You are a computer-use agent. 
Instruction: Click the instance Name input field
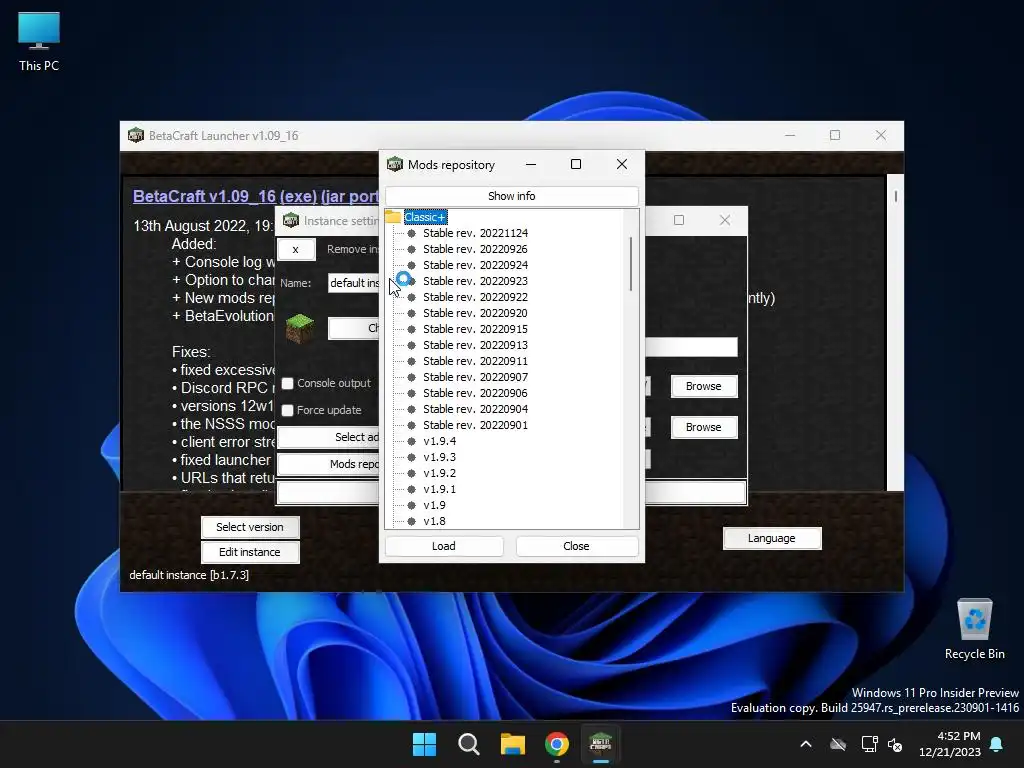tap(353, 283)
